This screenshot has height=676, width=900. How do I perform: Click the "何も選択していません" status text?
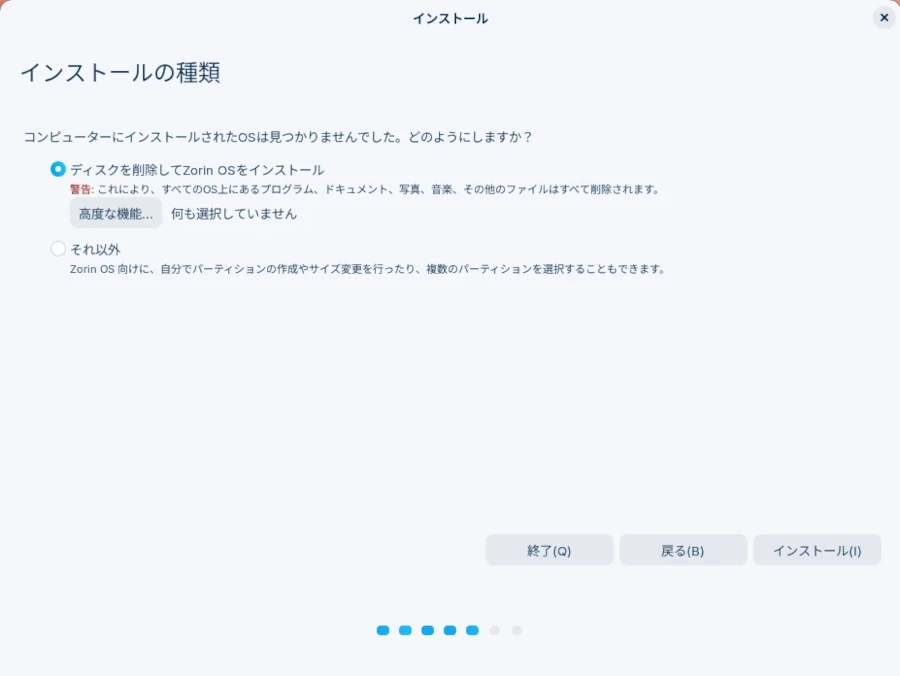point(234,213)
